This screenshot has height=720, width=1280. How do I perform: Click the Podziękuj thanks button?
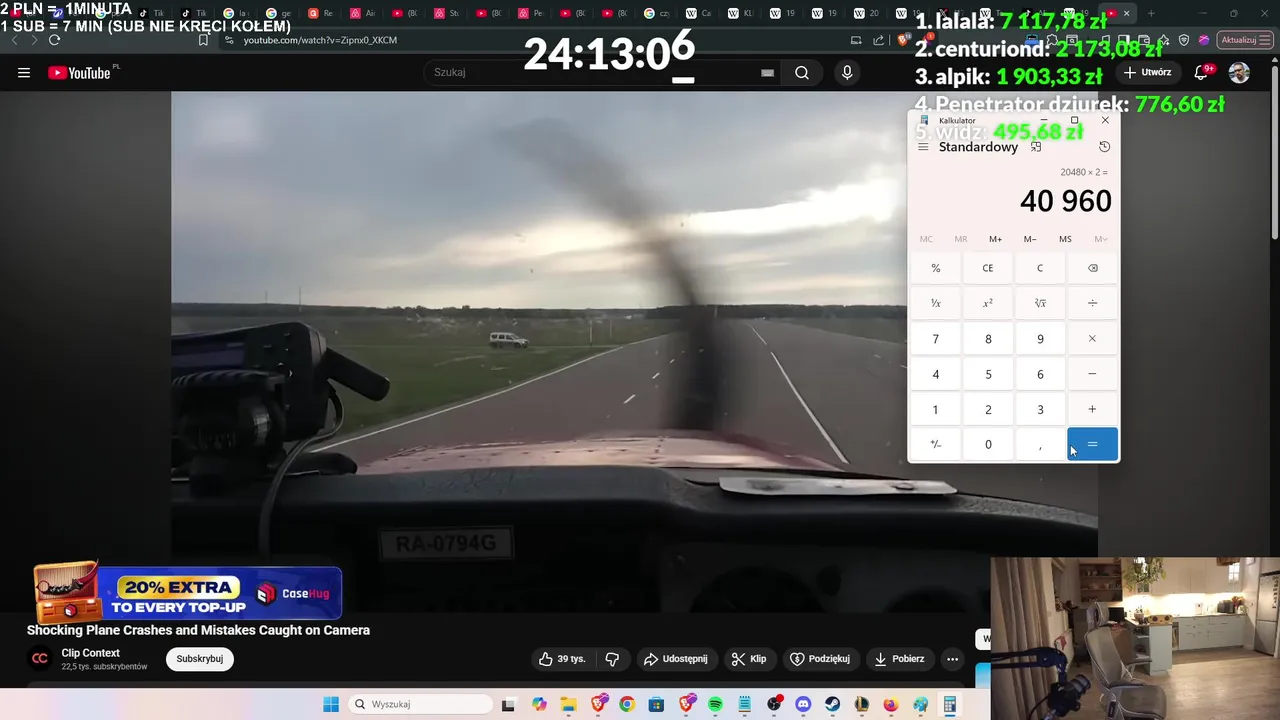click(x=819, y=659)
